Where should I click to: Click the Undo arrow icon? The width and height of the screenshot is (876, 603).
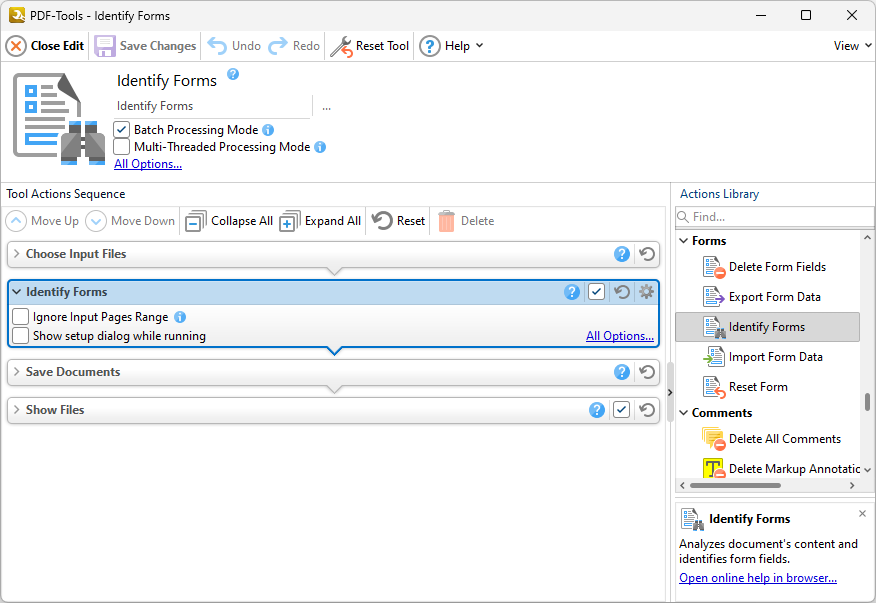217,46
